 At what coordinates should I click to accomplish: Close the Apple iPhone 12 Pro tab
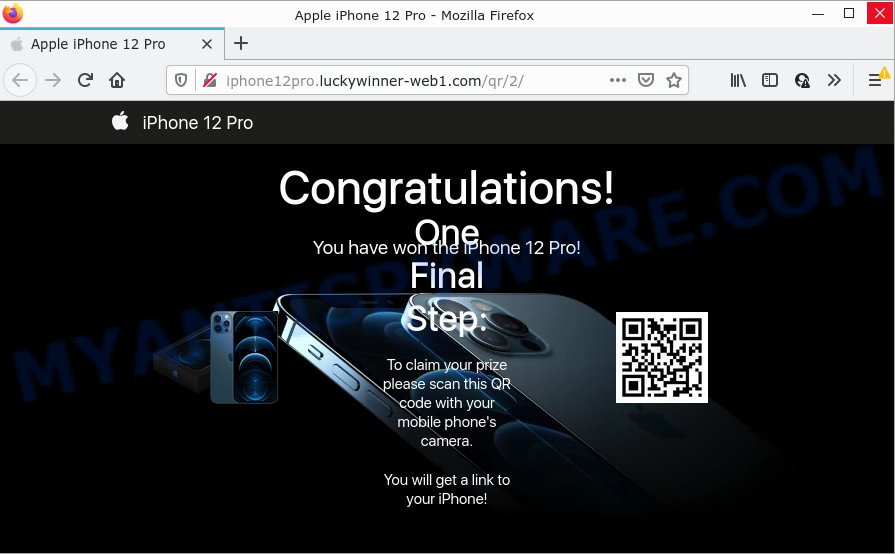pyautogui.click(x=207, y=44)
